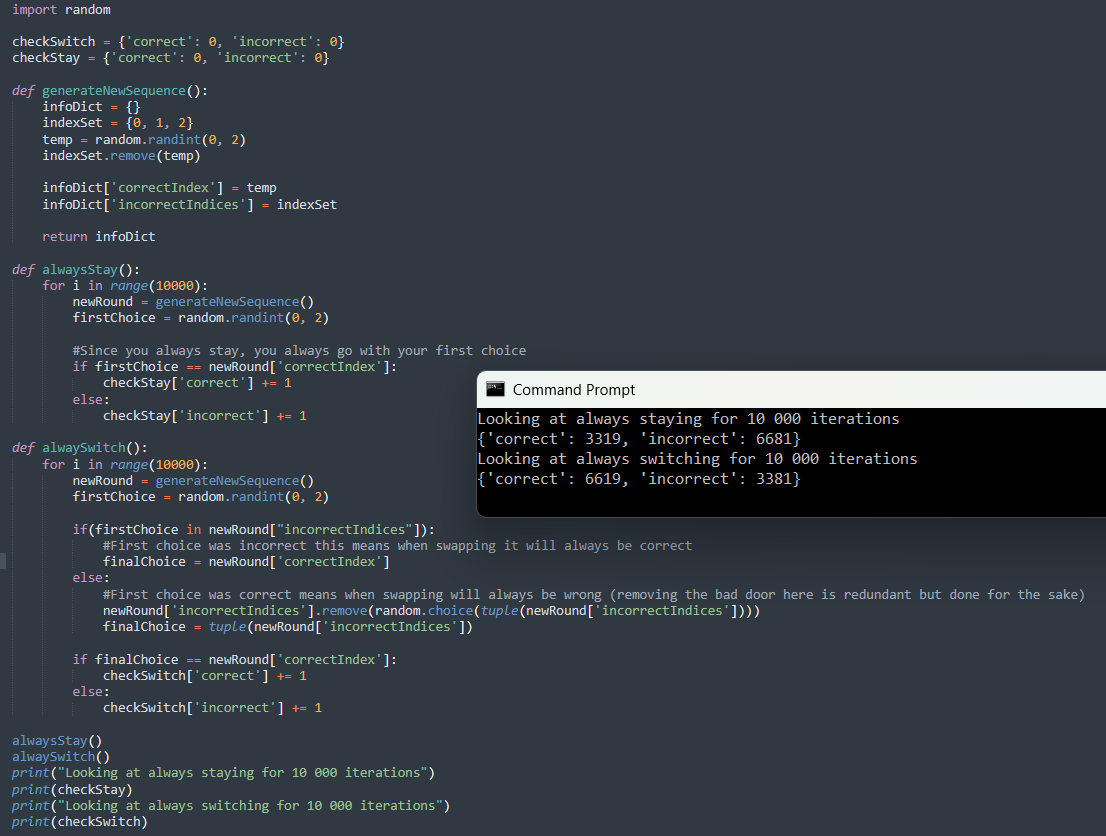
Task: Click the infoDict['incorrectIndices'] = indexSet line
Action: coord(190,205)
